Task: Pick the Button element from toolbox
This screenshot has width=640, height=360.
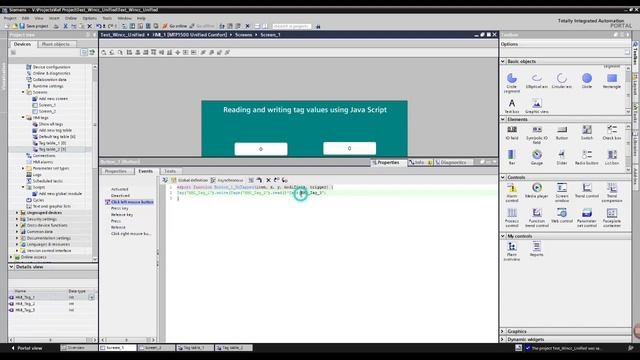Action: pos(562,133)
